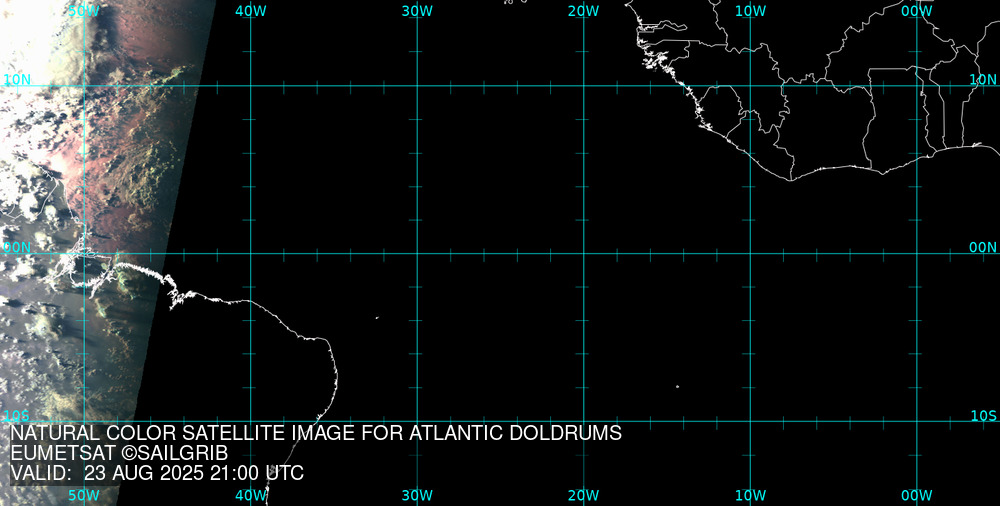
Task: Click the 'VALID: 23 AUG 2025 21:00 UTC' timestamp
Action: 157,473
